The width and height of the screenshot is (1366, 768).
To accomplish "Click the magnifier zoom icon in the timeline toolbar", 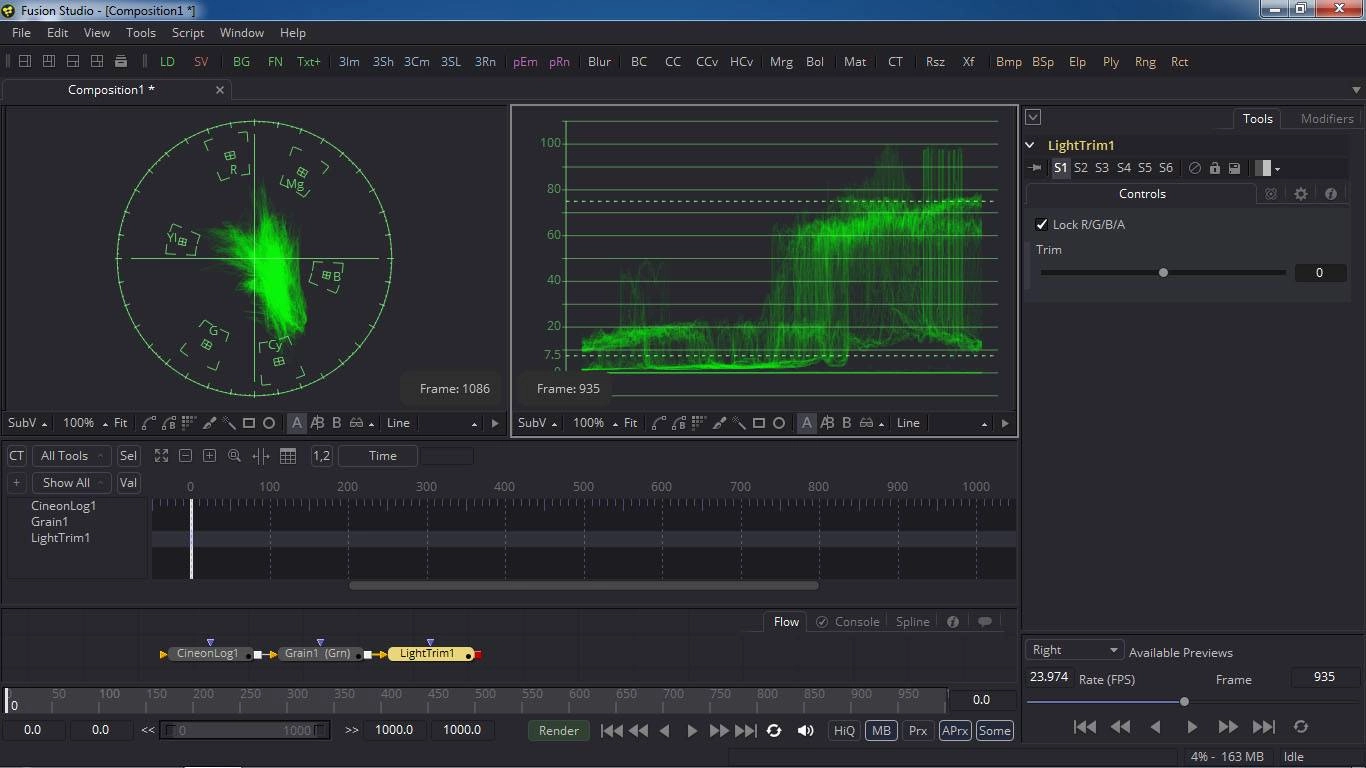I will [x=234, y=456].
